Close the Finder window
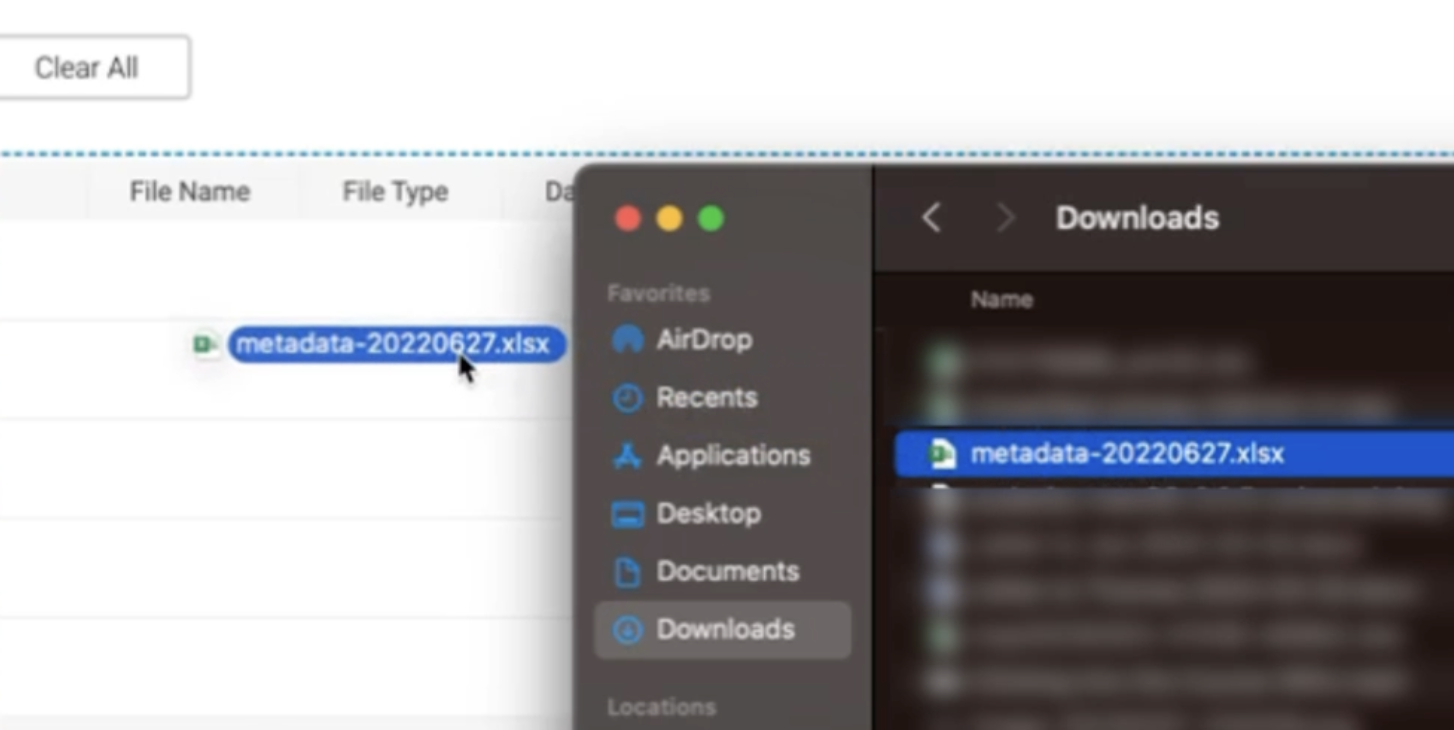1454x730 pixels. tap(627, 218)
